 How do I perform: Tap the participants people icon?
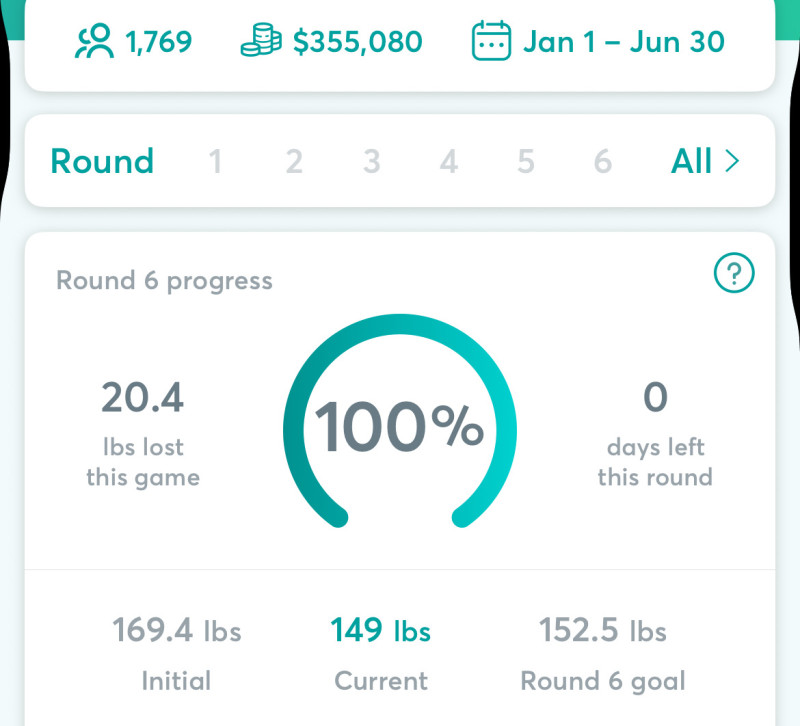pos(94,41)
